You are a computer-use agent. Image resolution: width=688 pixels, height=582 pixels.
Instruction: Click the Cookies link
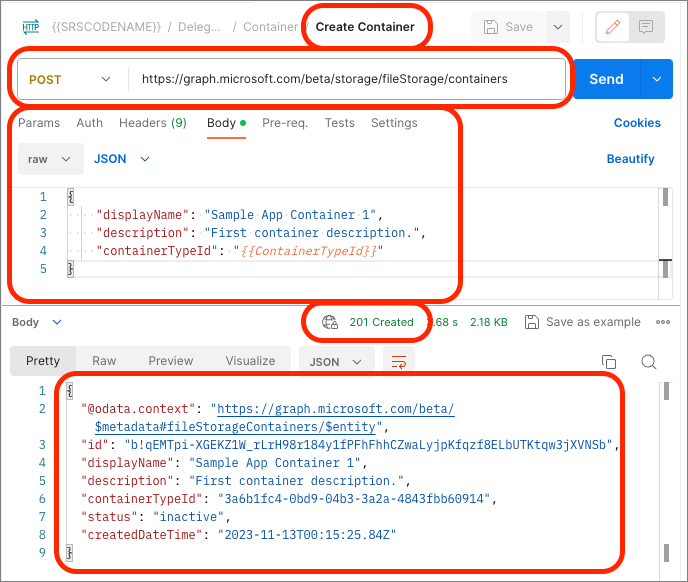point(637,123)
